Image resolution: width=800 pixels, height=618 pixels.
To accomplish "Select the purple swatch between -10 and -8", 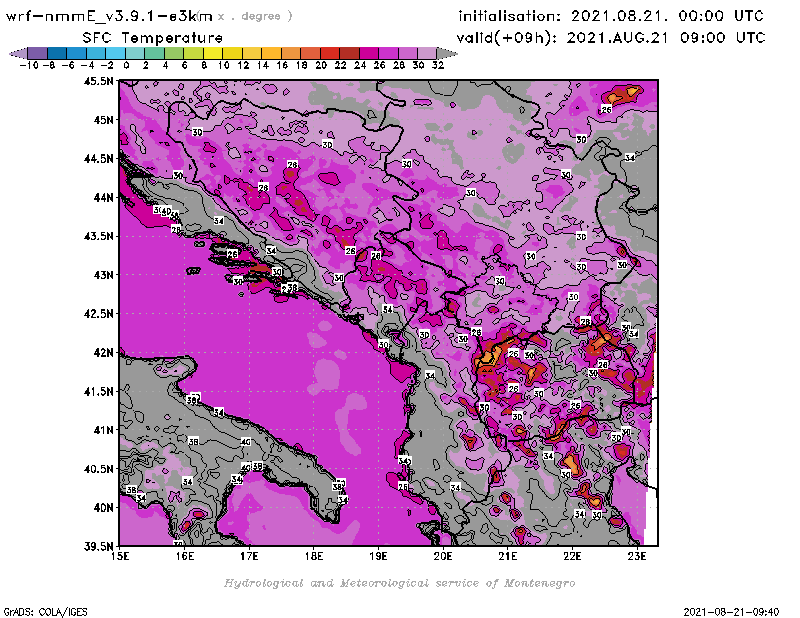I will click(x=37, y=52).
